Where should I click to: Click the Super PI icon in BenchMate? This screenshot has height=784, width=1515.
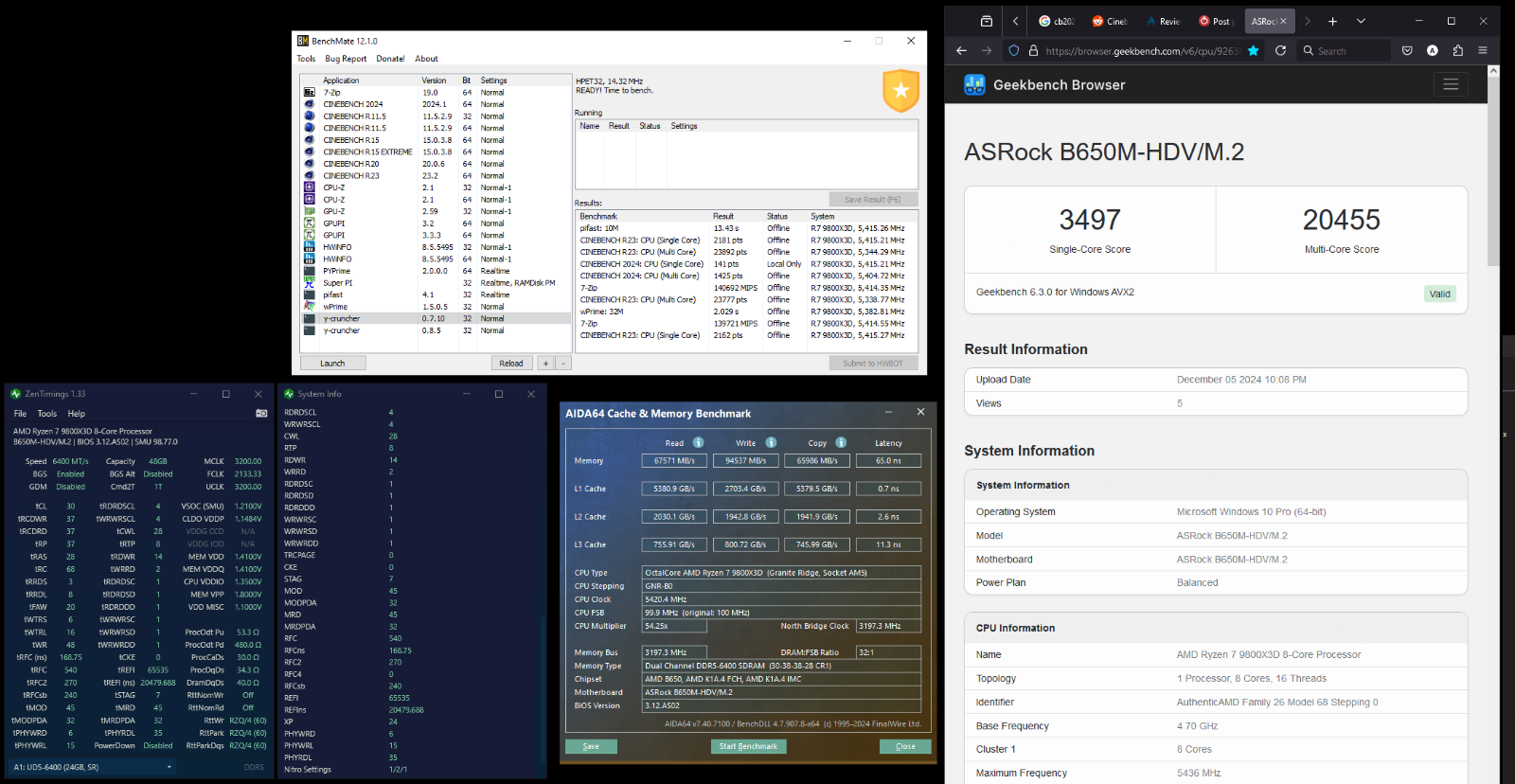309,283
